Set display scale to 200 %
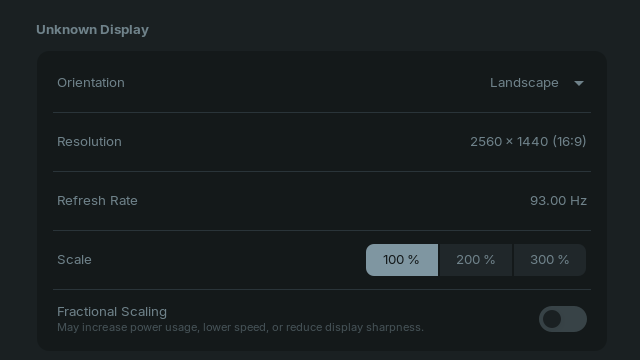This screenshot has width=640, height=360. coord(476,260)
